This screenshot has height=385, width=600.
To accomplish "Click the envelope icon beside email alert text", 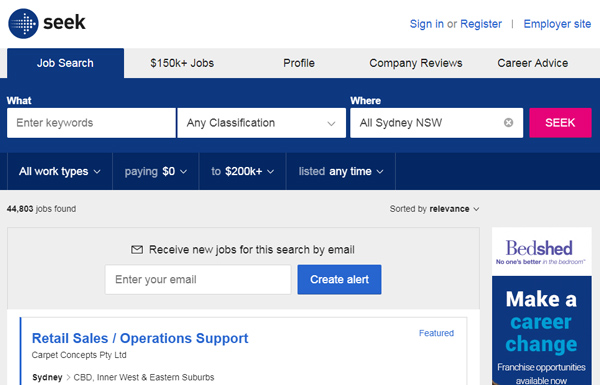I will point(137,250).
